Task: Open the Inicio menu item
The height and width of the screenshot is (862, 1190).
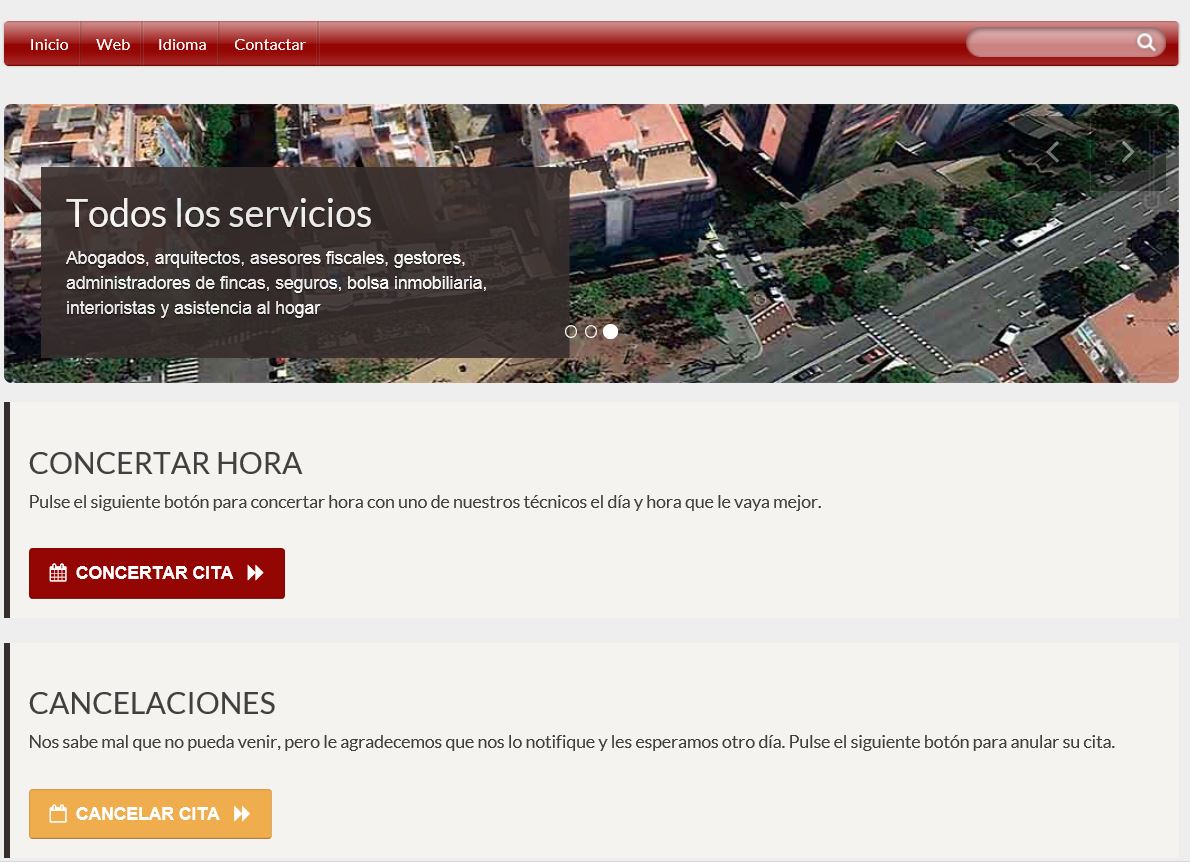Action: click(49, 44)
